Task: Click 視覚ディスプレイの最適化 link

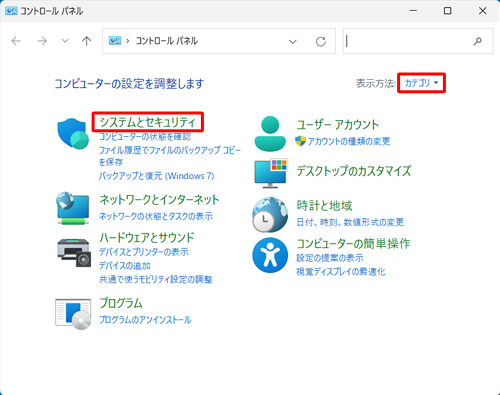Action: click(x=341, y=272)
